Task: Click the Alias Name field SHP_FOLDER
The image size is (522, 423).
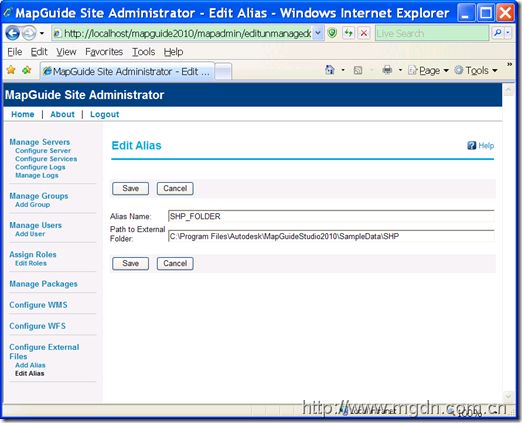Action: pyautogui.click(x=331, y=216)
